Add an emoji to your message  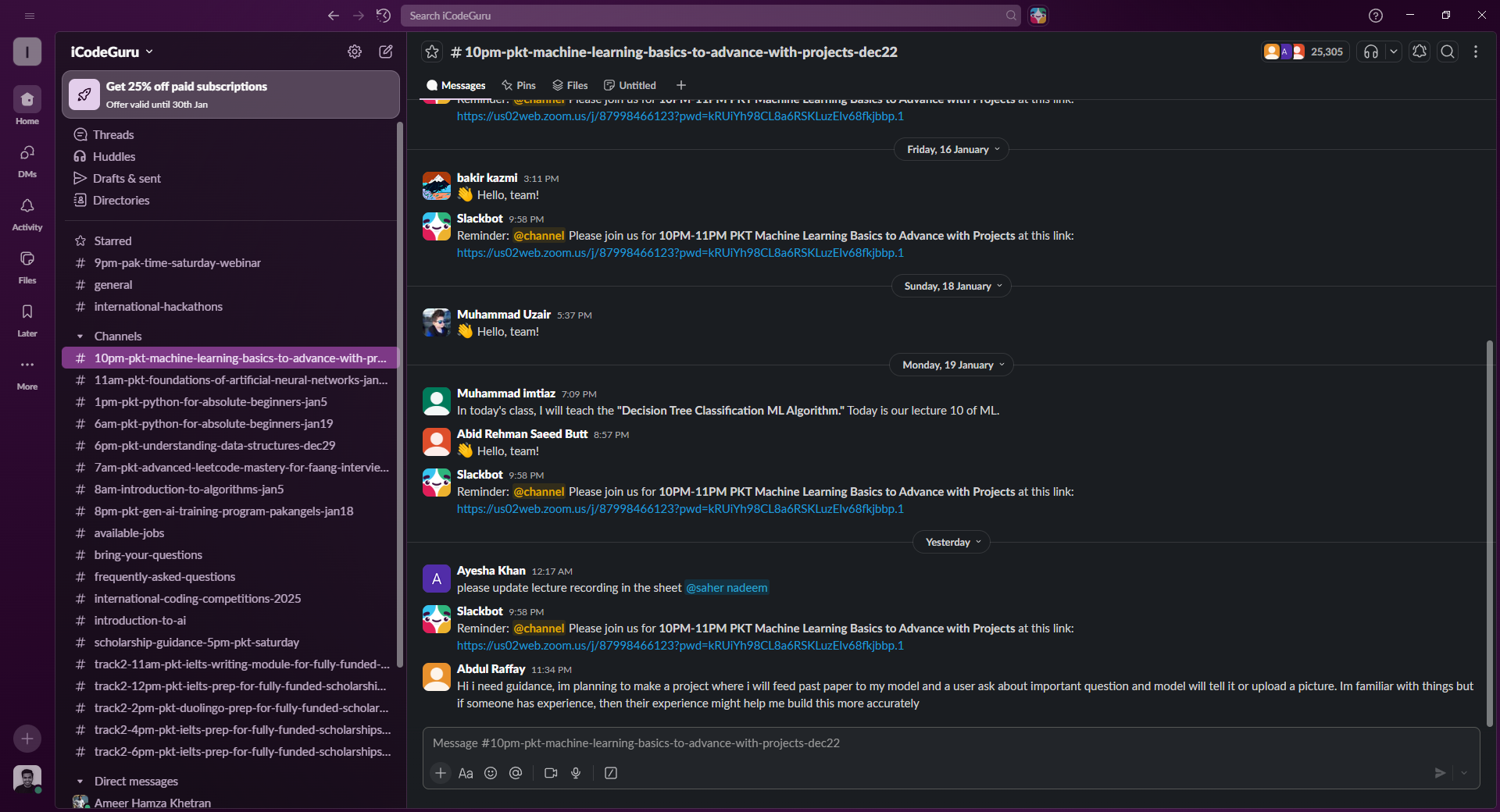491,773
